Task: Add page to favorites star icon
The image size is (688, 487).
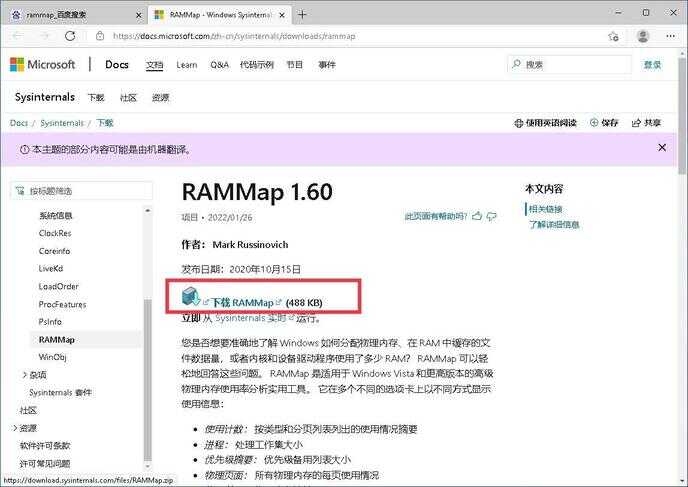Action: pos(613,36)
